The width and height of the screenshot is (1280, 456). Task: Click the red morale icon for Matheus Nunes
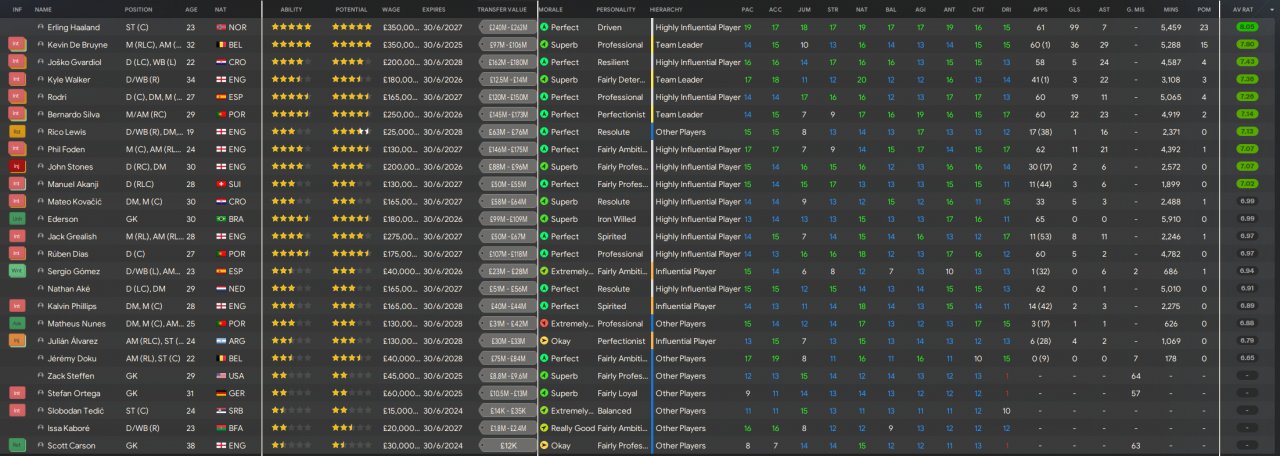pyautogui.click(x=544, y=324)
